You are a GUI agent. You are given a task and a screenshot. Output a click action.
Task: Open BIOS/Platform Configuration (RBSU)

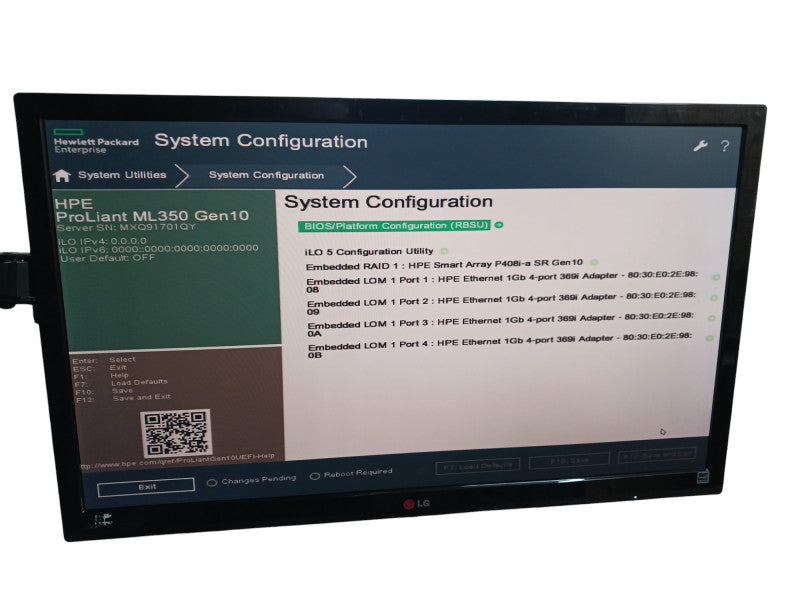[394, 226]
